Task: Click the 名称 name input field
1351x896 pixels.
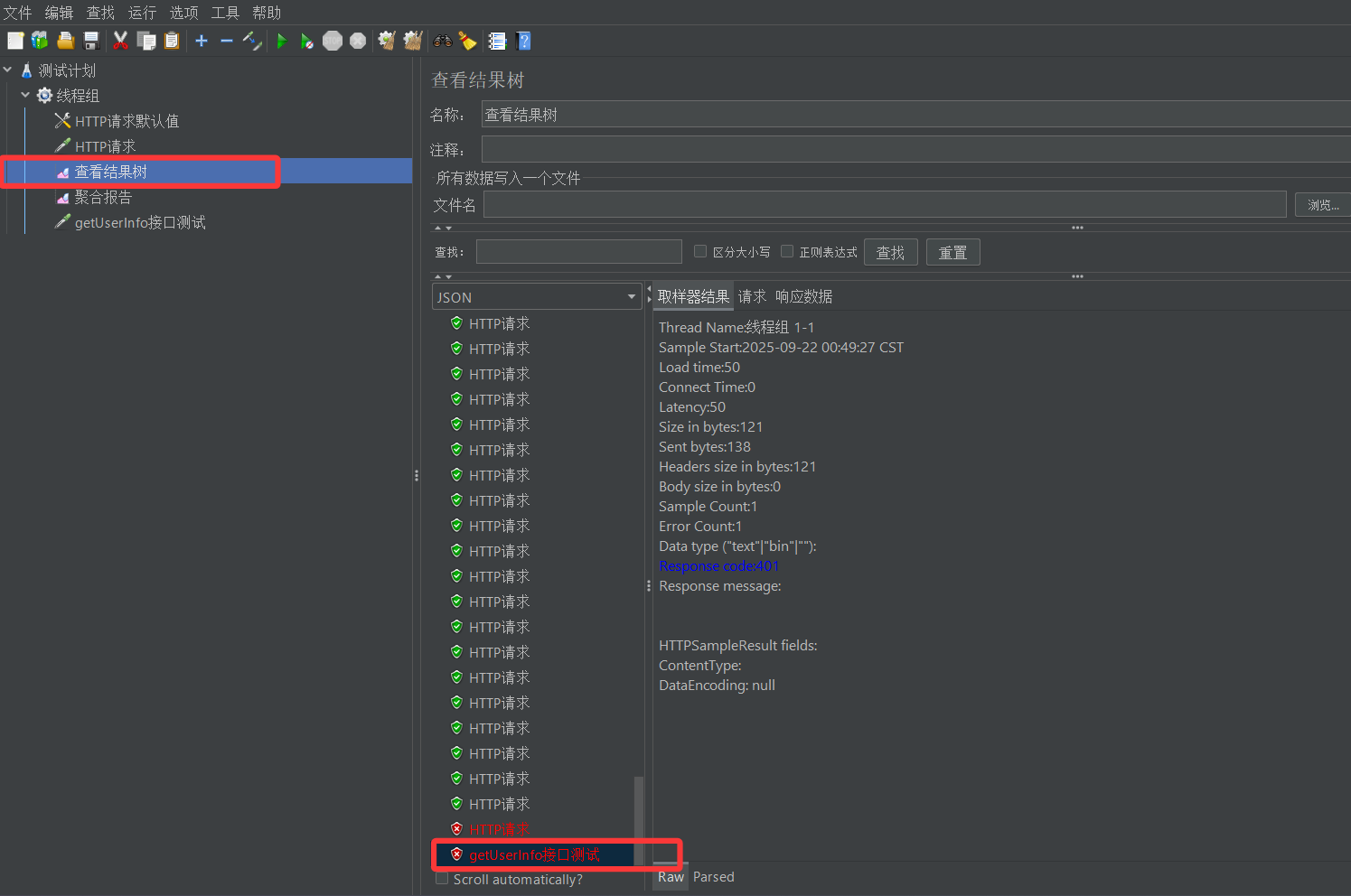Action: (915, 115)
